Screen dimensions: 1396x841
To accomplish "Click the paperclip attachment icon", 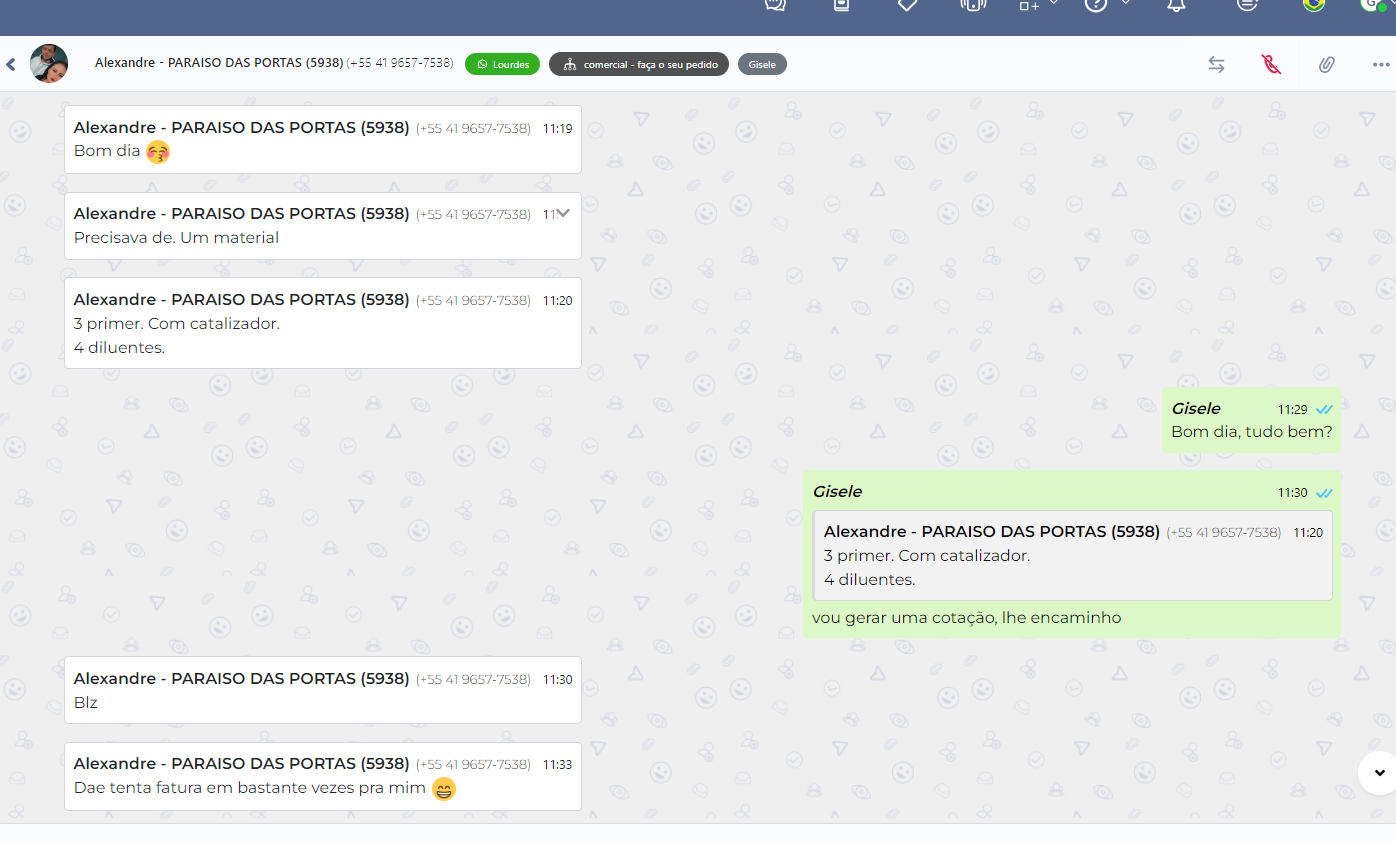I will (1326, 64).
